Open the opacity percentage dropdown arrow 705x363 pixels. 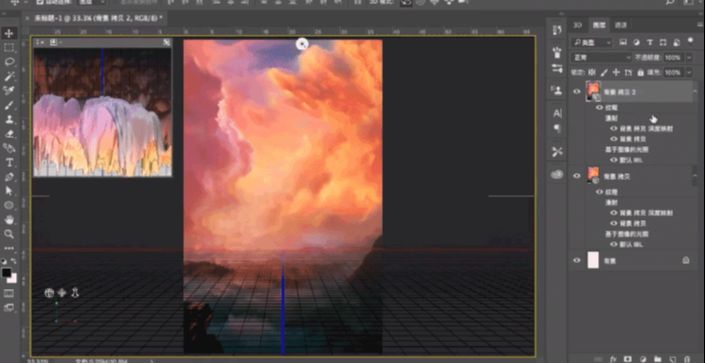(x=689, y=58)
